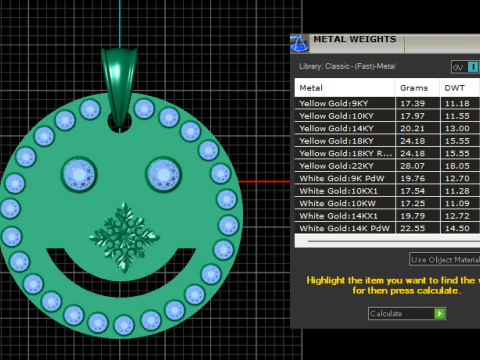Select the right eye gemstone
The image size is (480, 360).
163,175
